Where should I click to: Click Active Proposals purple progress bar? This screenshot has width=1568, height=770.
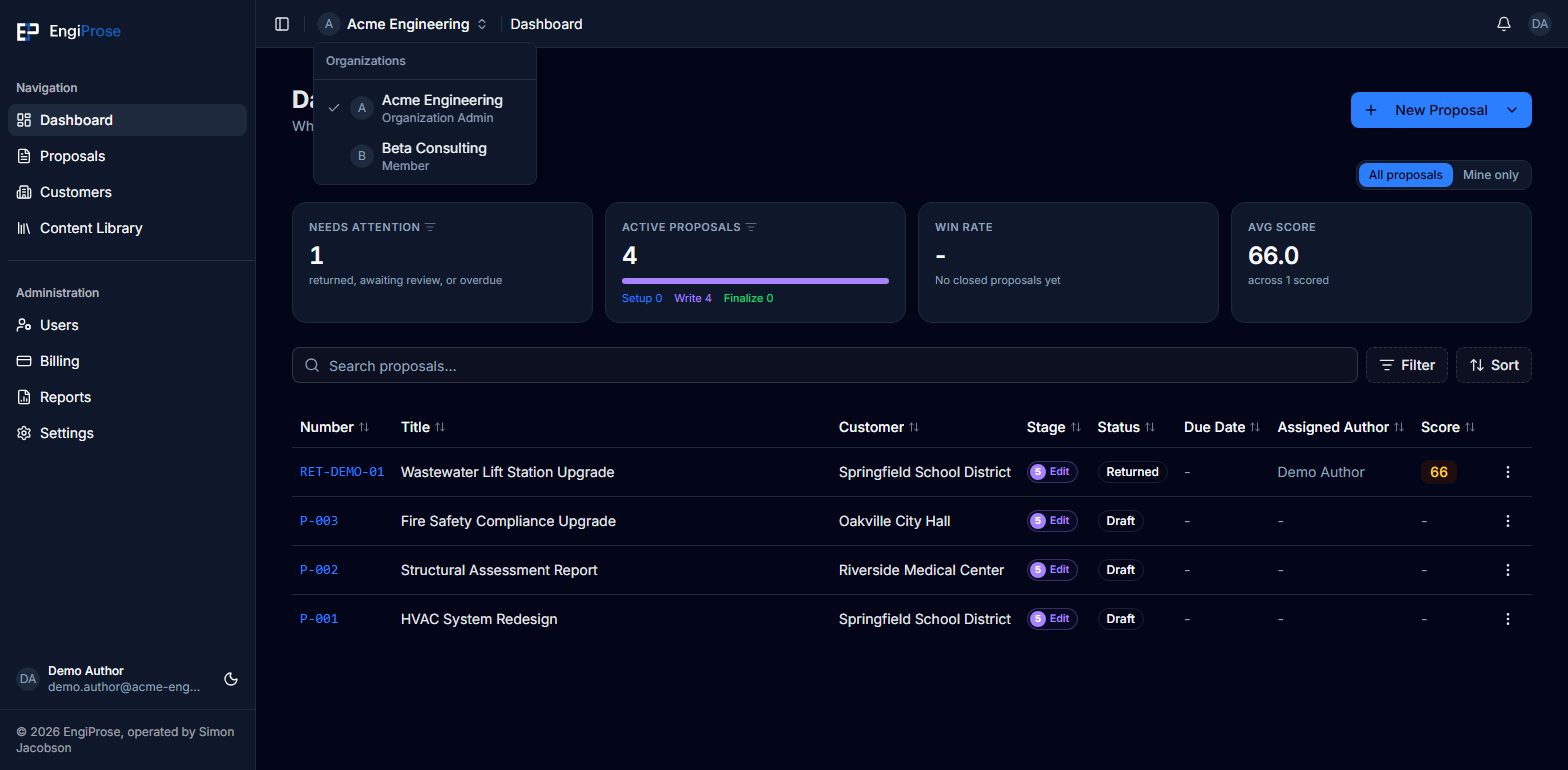point(755,281)
